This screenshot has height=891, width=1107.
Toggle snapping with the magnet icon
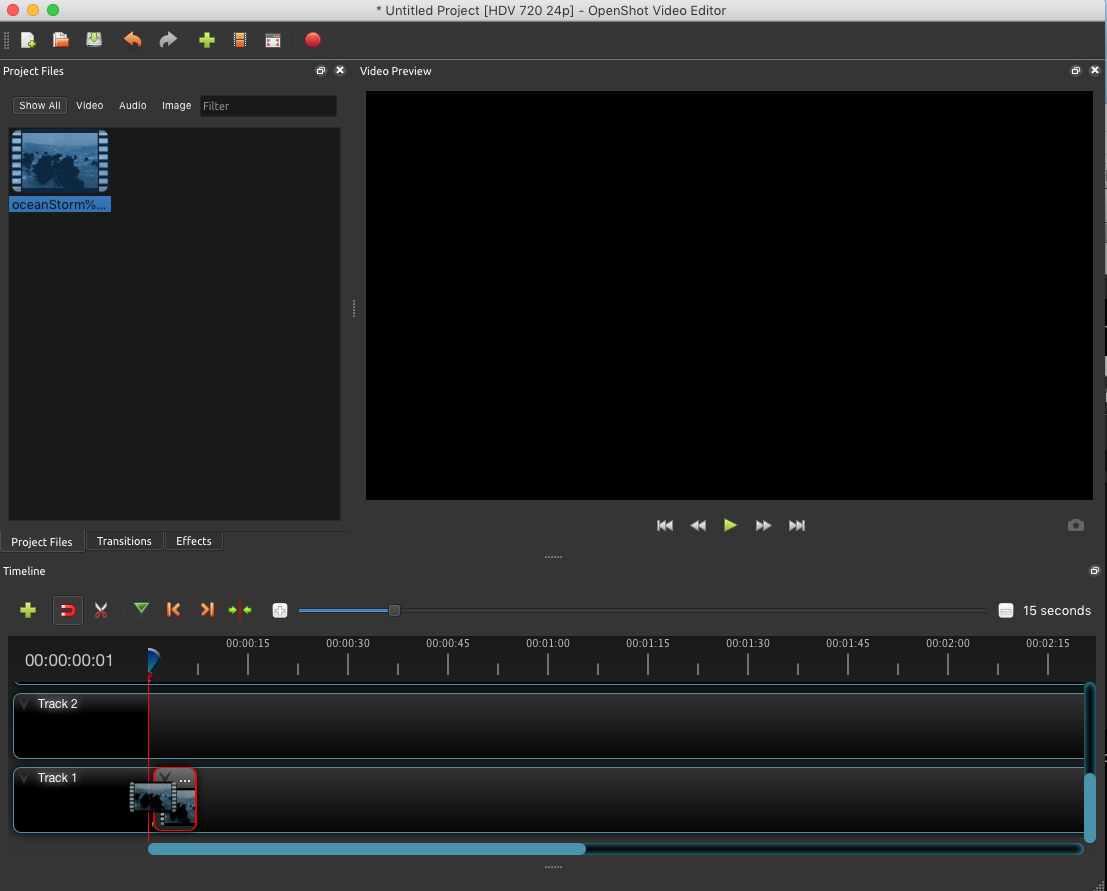67,610
